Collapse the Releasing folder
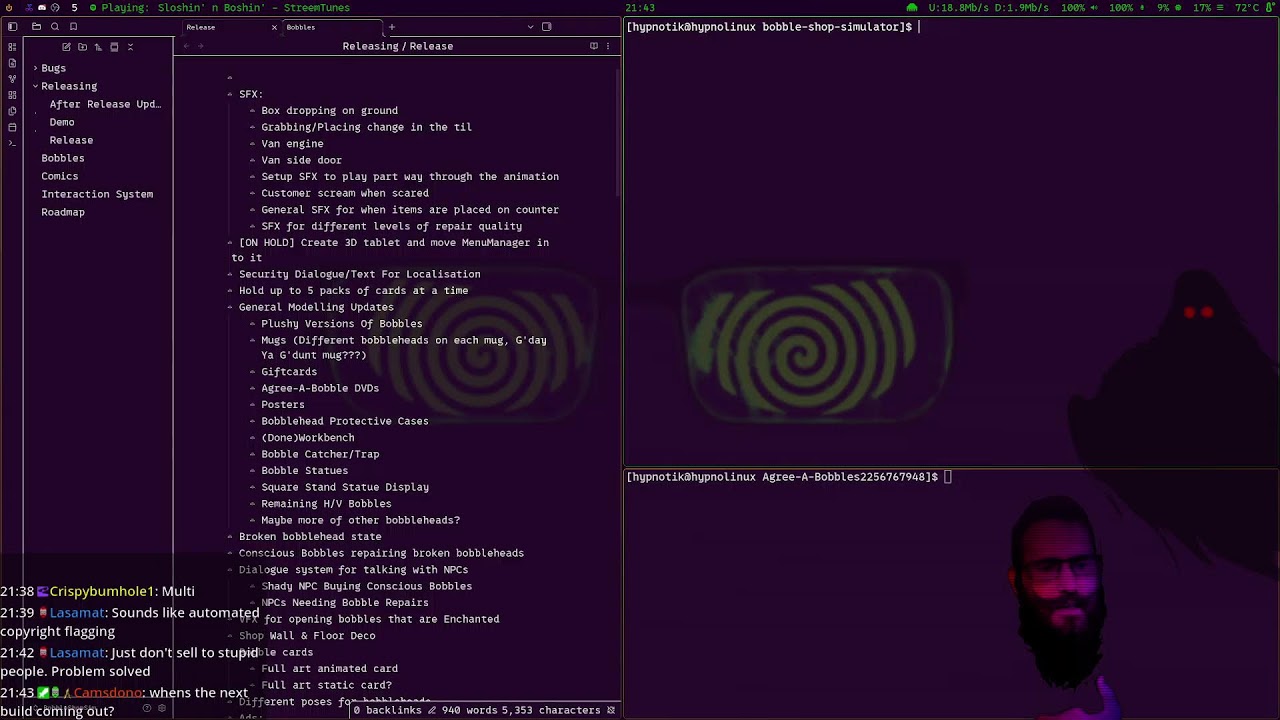Image resolution: width=1280 pixels, height=720 pixels. click(35, 86)
